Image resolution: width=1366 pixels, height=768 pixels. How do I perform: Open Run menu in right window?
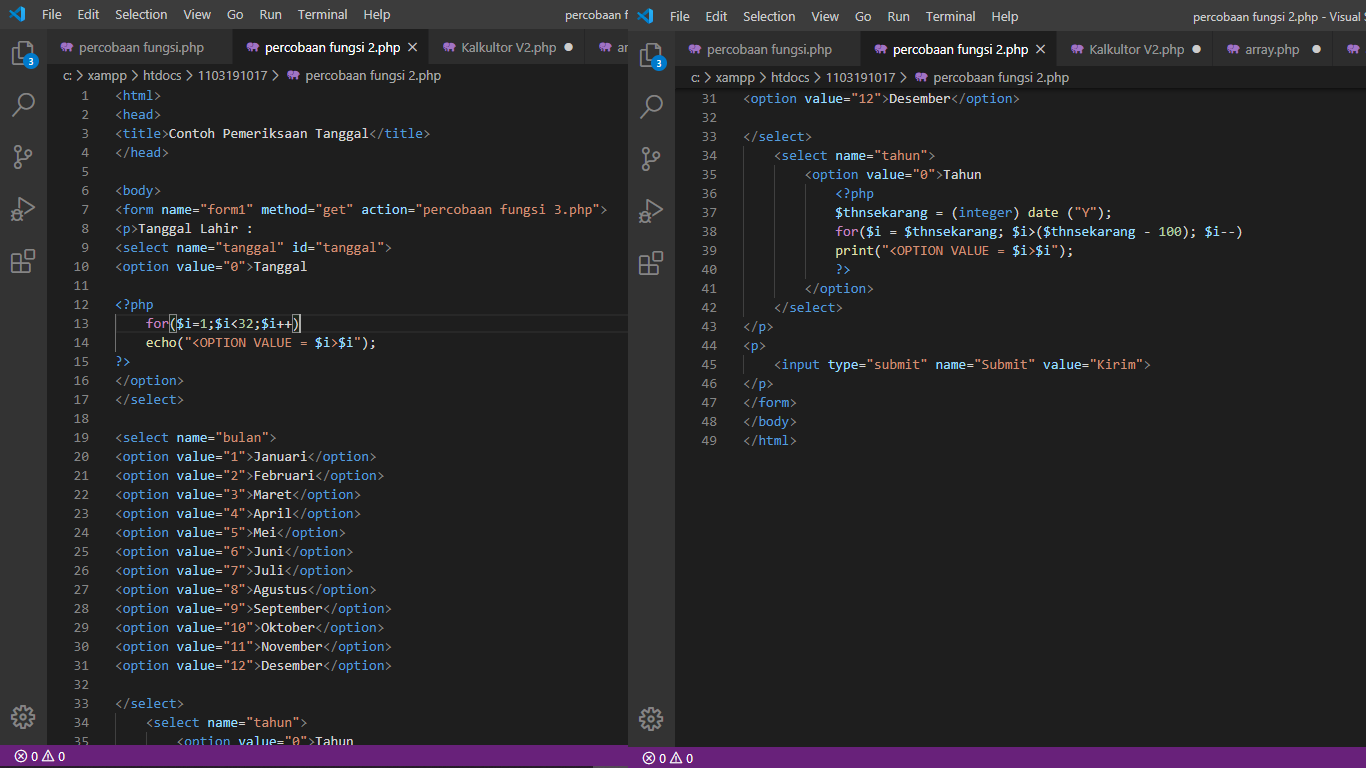[x=898, y=17]
